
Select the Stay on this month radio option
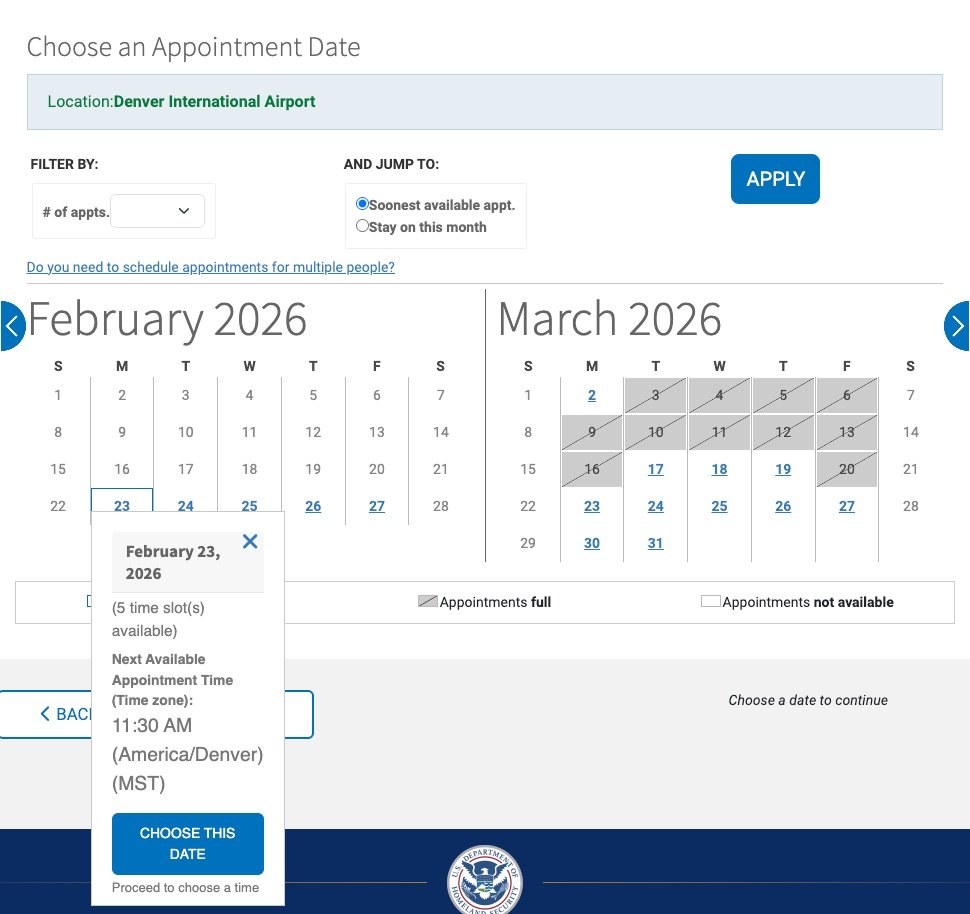tap(363, 226)
